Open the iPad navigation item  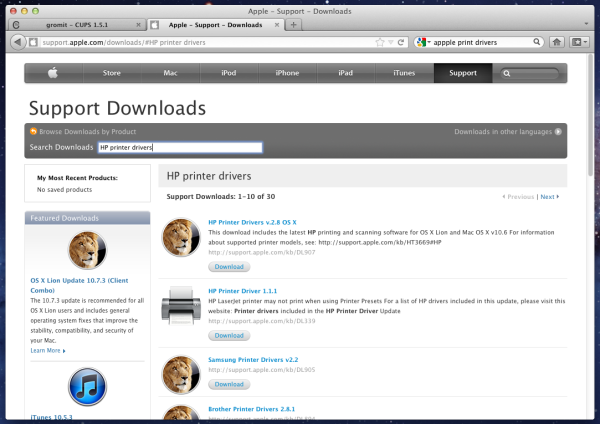tap(346, 73)
